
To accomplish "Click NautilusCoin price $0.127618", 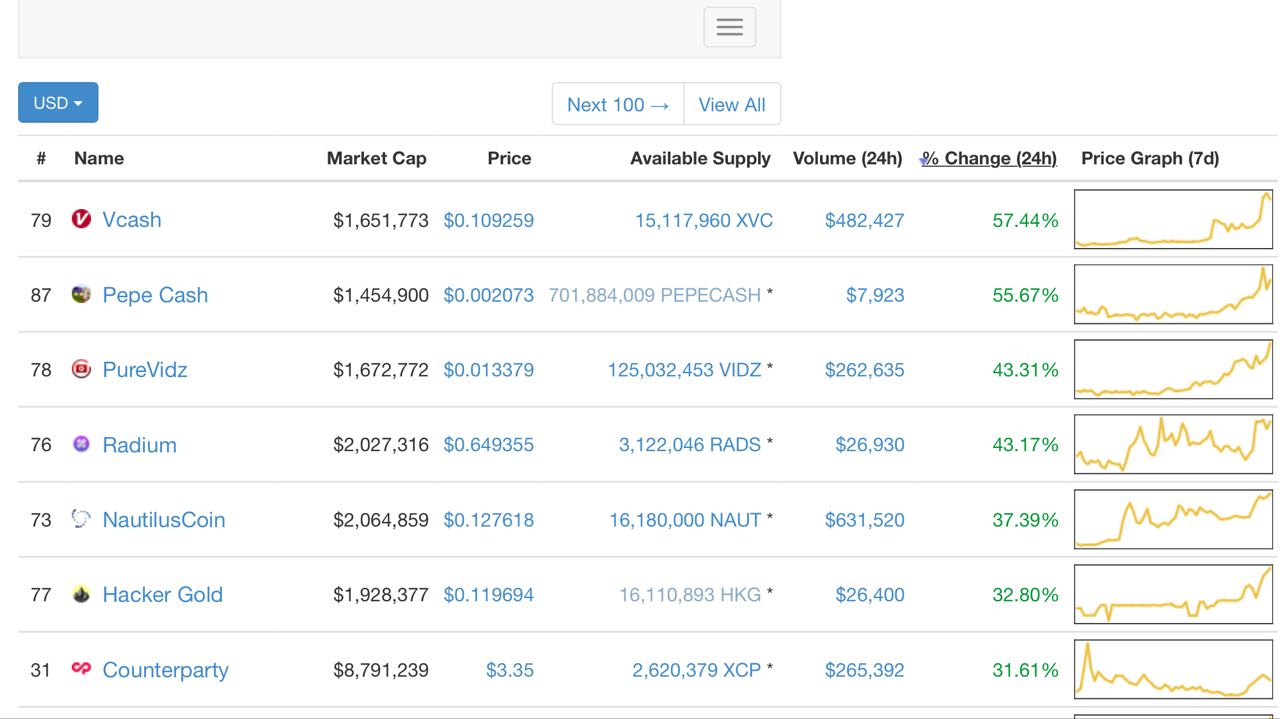I will tap(489, 520).
